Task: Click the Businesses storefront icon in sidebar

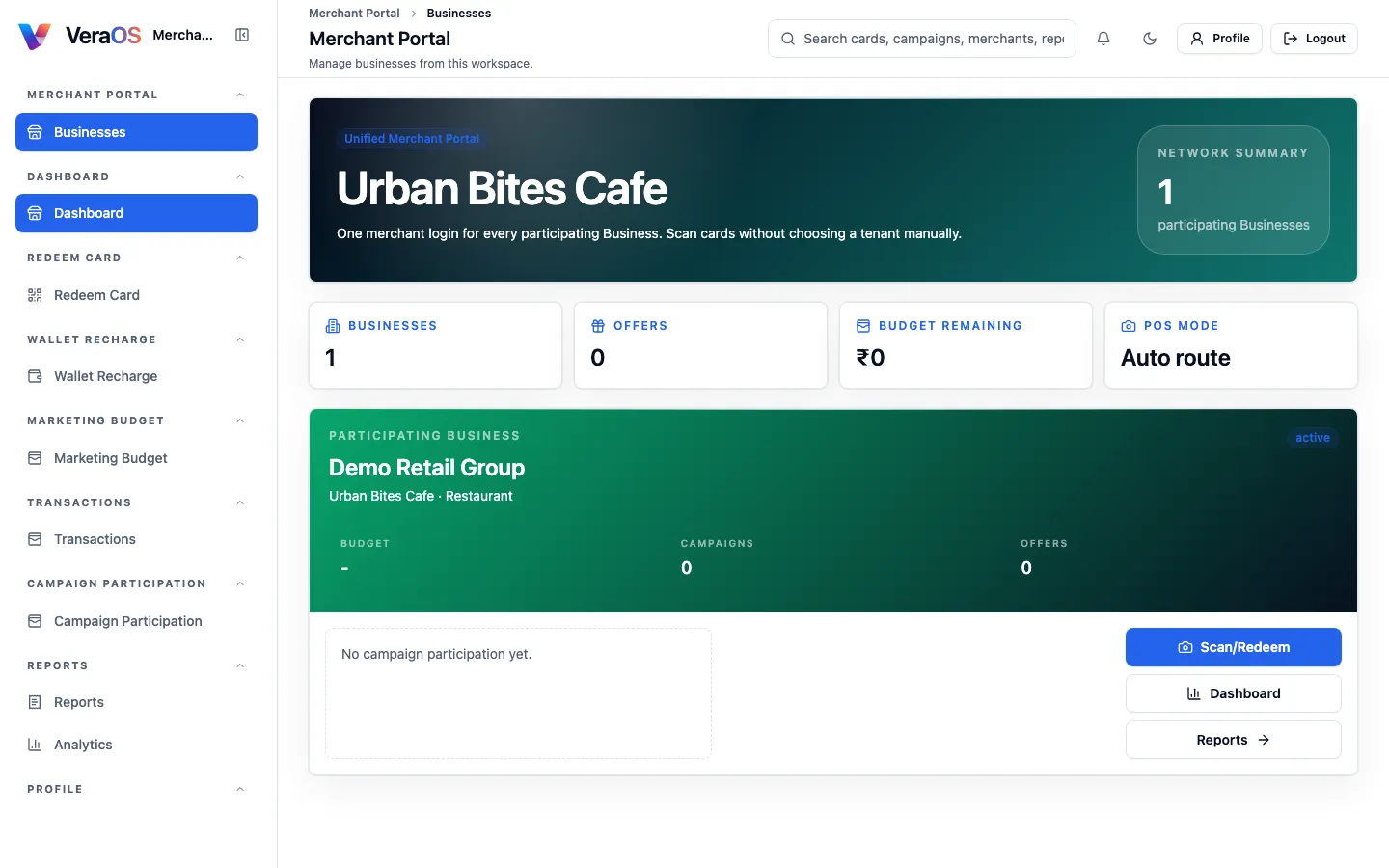Action: point(35,132)
